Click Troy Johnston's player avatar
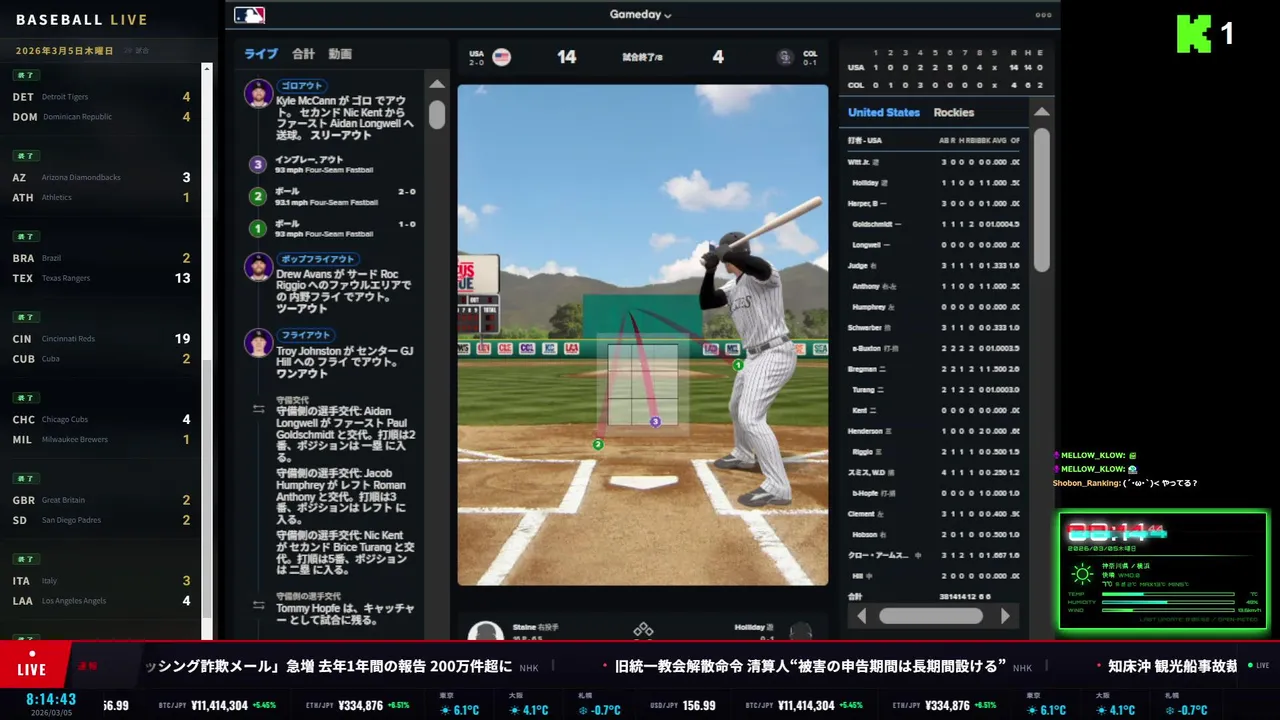 click(x=259, y=343)
